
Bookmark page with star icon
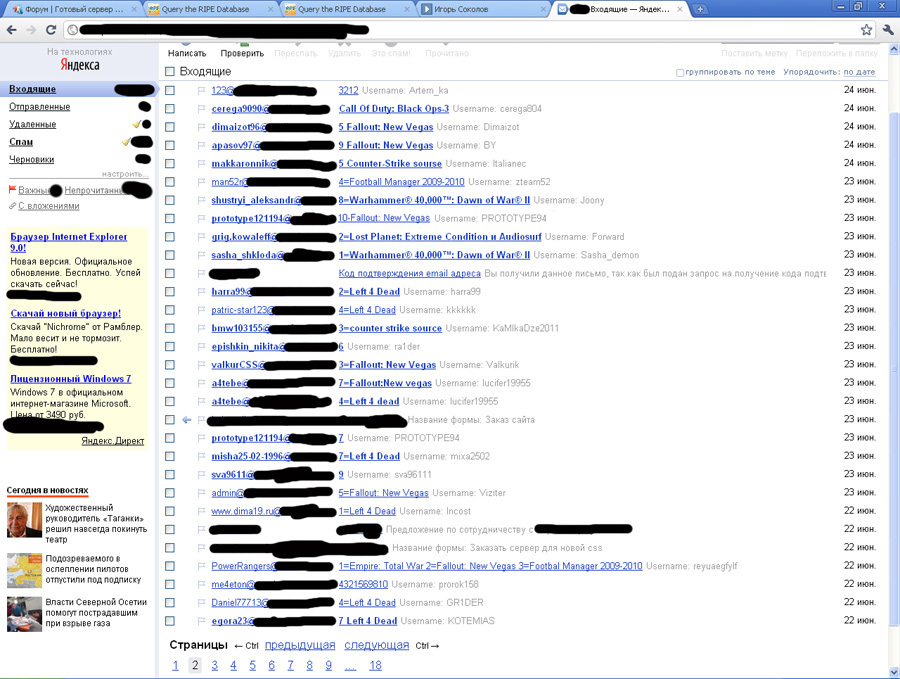(x=866, y=30)
